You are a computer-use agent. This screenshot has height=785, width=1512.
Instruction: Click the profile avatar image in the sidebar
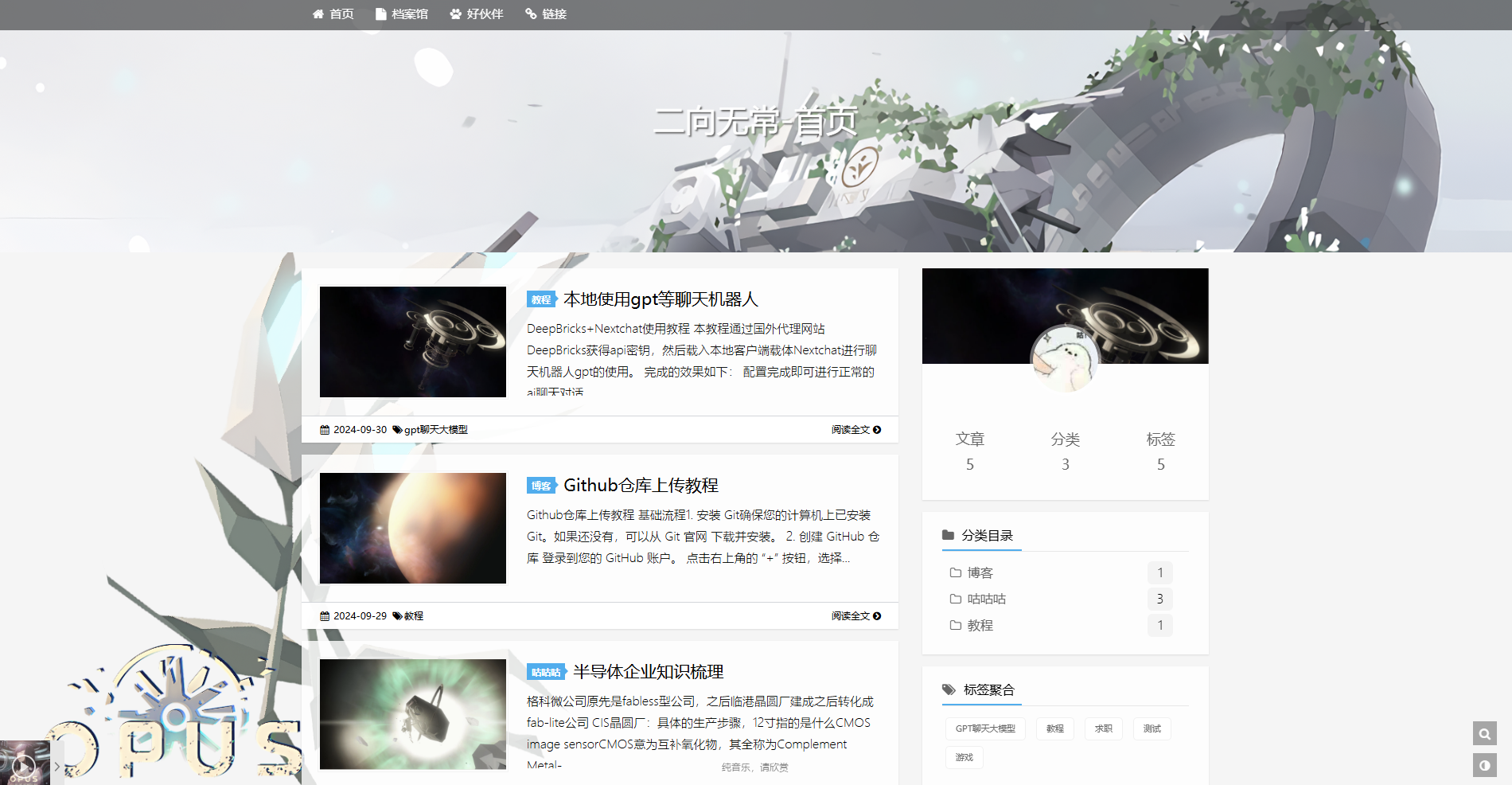(1065, 358)
